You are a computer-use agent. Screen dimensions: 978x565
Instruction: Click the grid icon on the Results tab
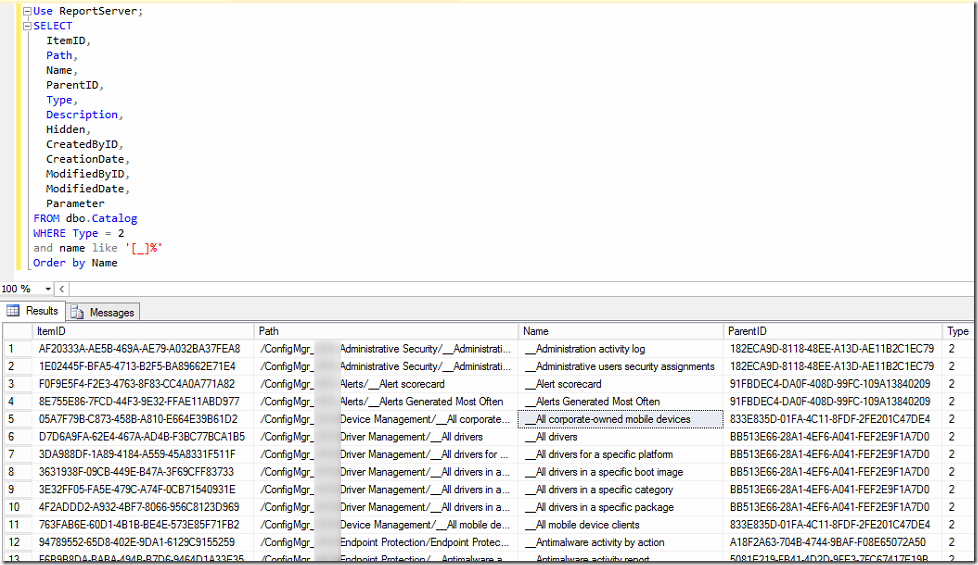point(14,311)
